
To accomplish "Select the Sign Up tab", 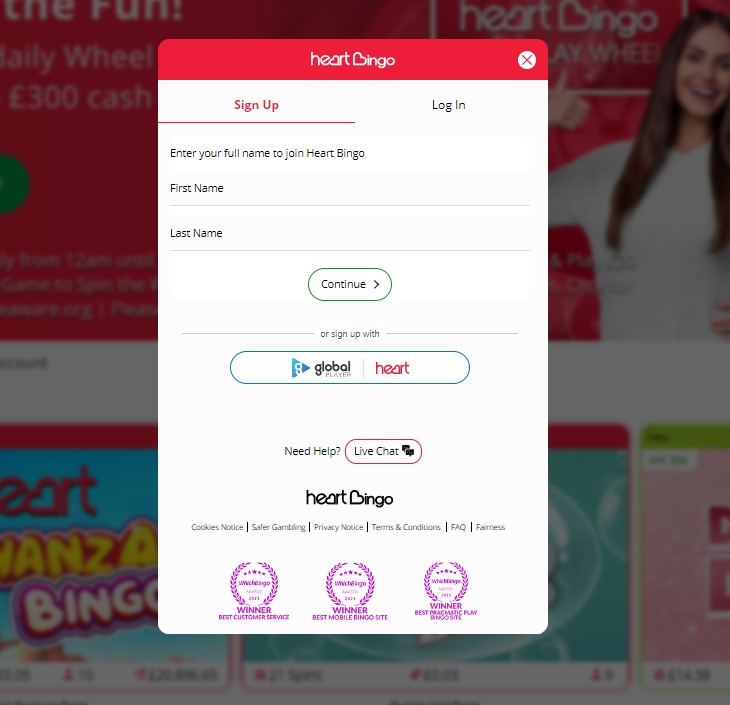I will point(257,105).
